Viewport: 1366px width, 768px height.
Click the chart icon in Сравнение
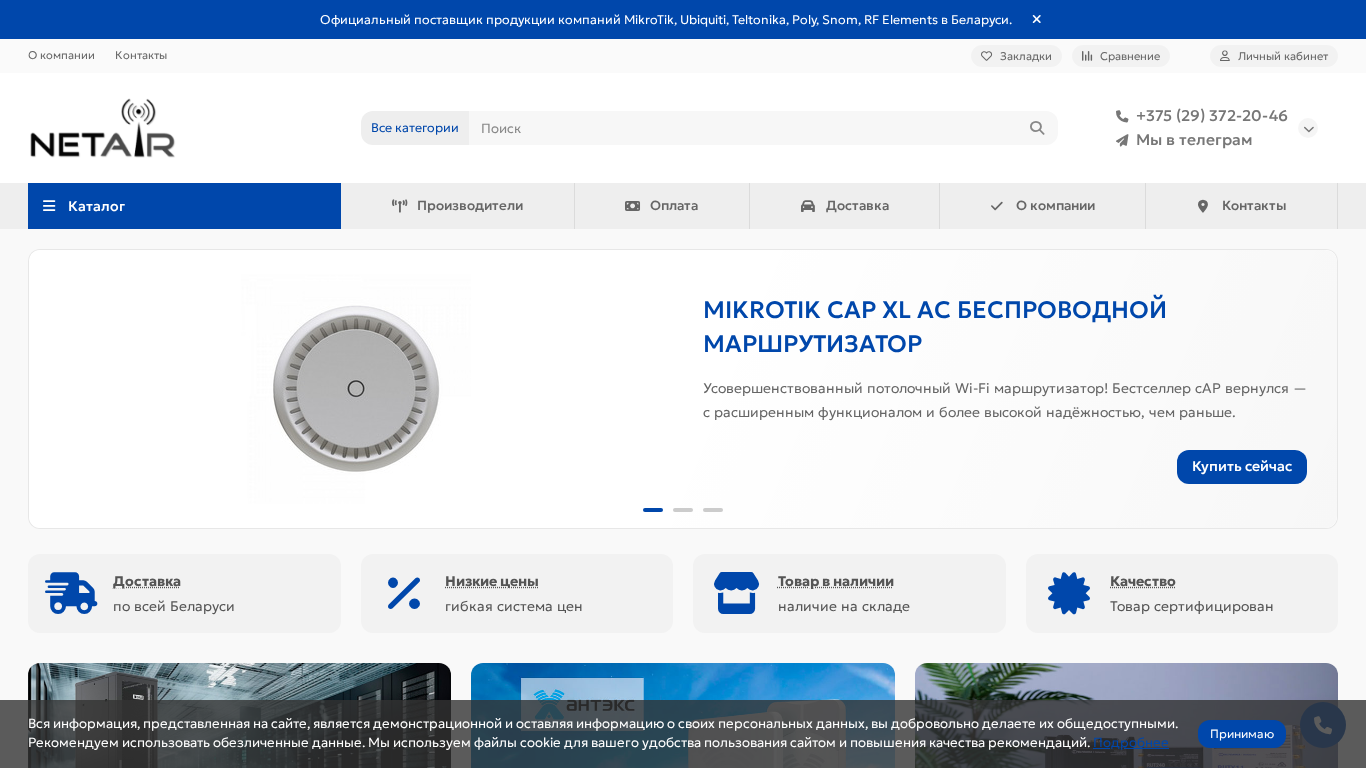click(x=1087, y=56)
